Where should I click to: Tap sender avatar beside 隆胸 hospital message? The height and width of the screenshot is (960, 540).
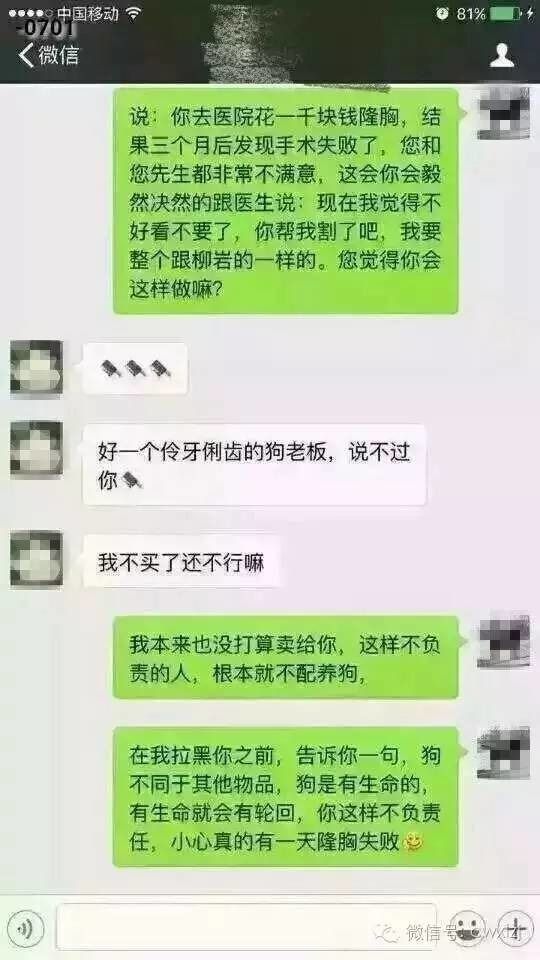[x=503, y=114]
